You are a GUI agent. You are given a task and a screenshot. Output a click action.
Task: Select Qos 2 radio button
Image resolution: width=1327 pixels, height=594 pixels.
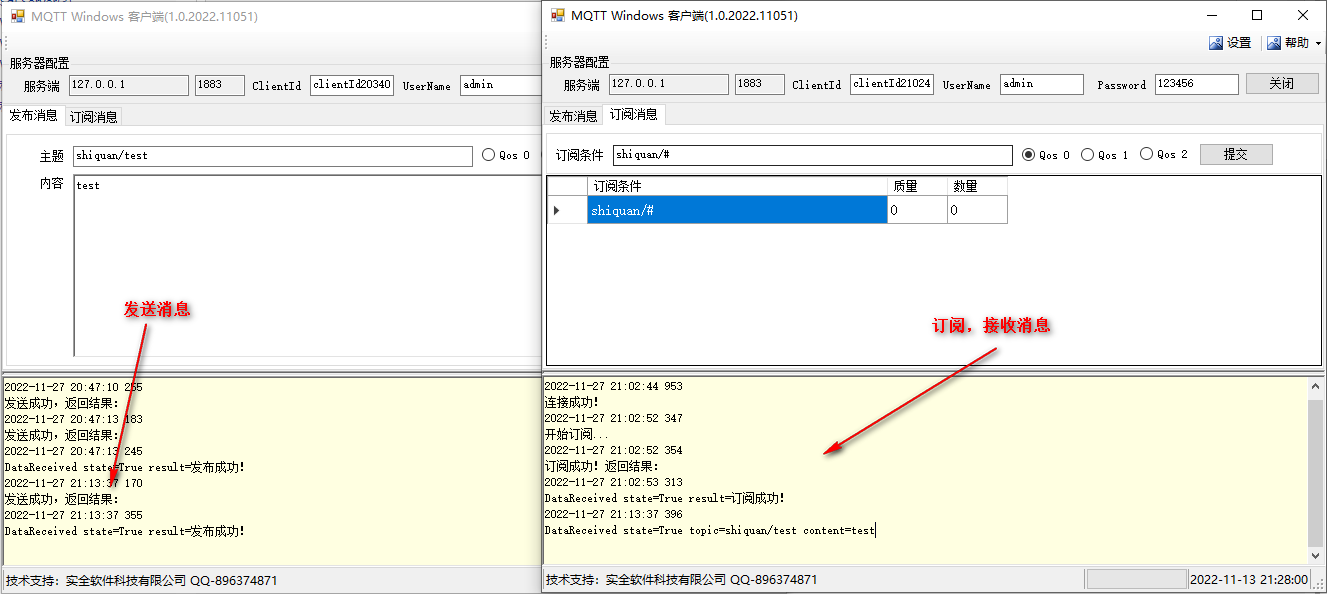1147,154
